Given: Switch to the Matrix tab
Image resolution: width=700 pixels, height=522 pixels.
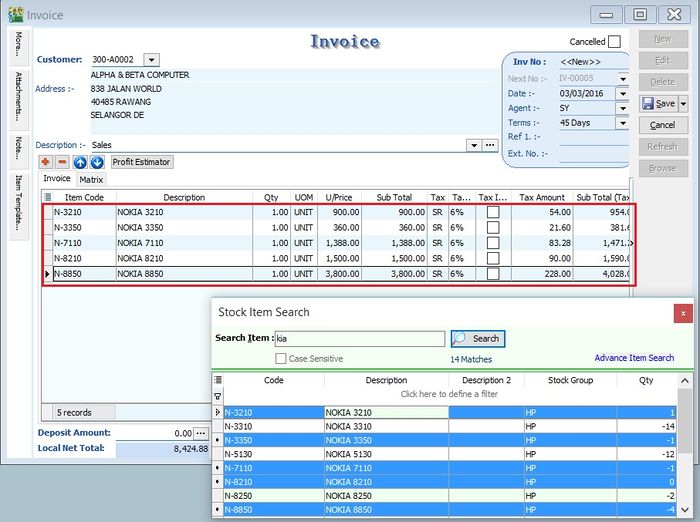Looking at the screenshot, I should click(91, 180).
